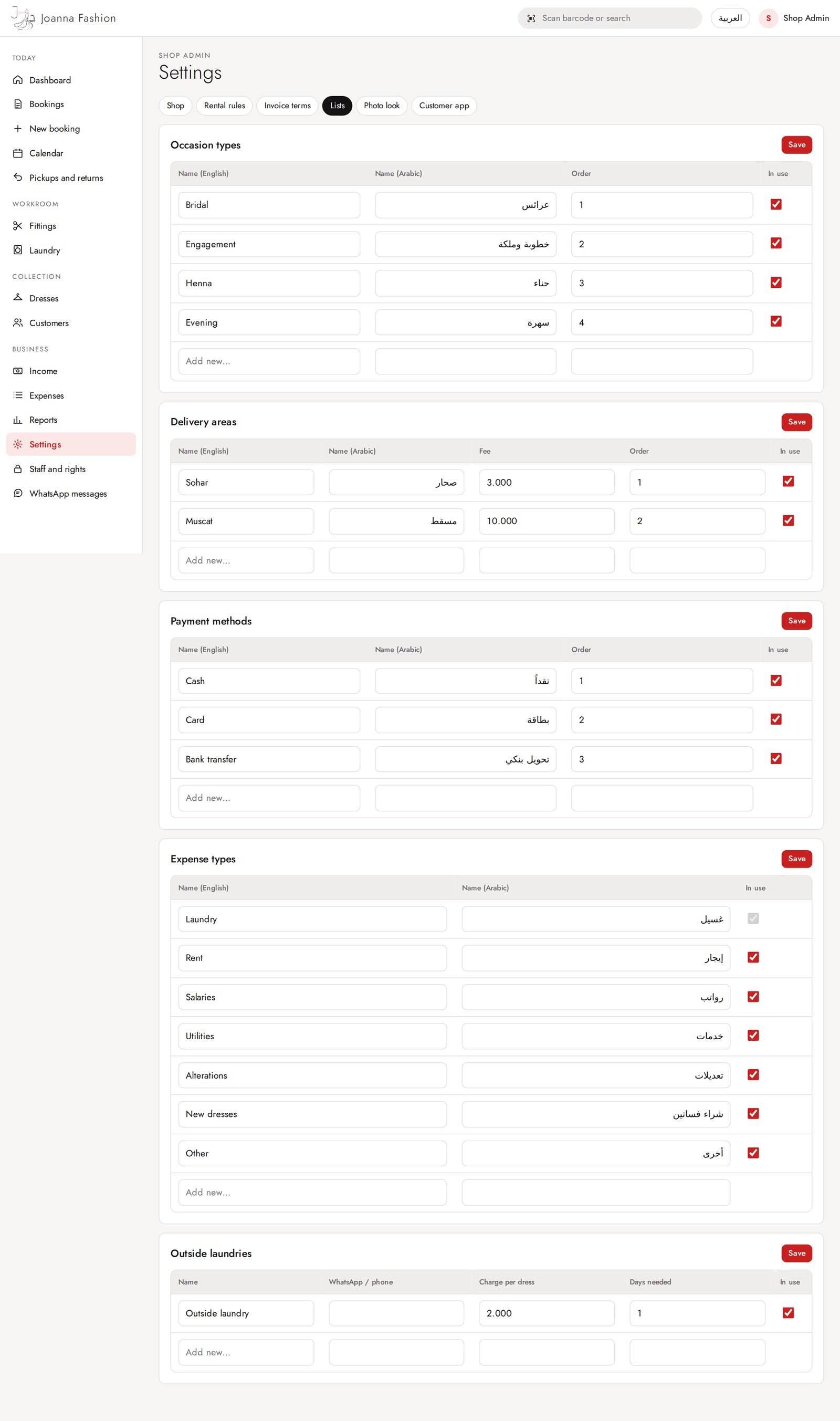Click the barcode scan icon in search
This screenshot has height=1421, width=840.
click(531, 18)
